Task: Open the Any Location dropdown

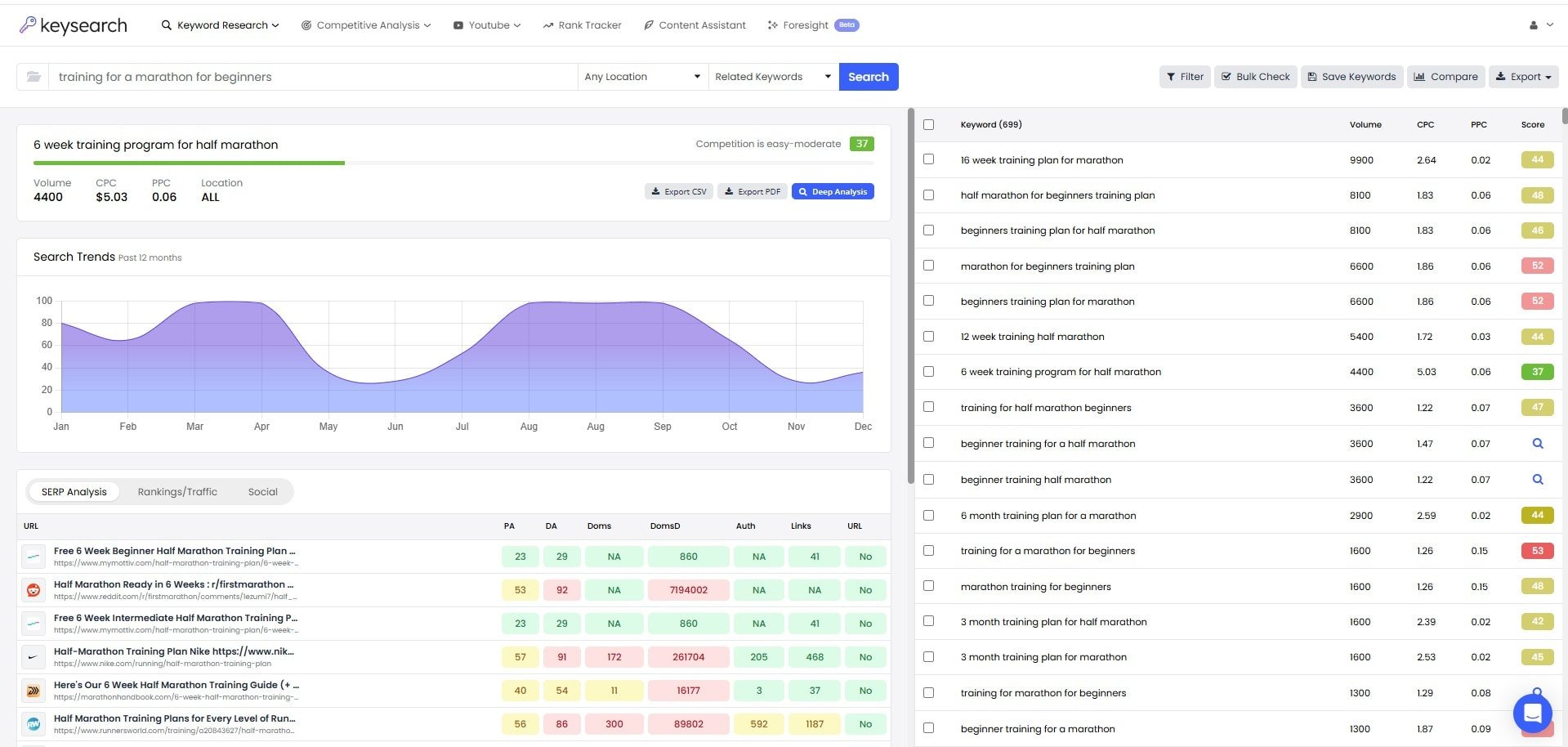Action: pyautogui.click(x=642, y=76)
